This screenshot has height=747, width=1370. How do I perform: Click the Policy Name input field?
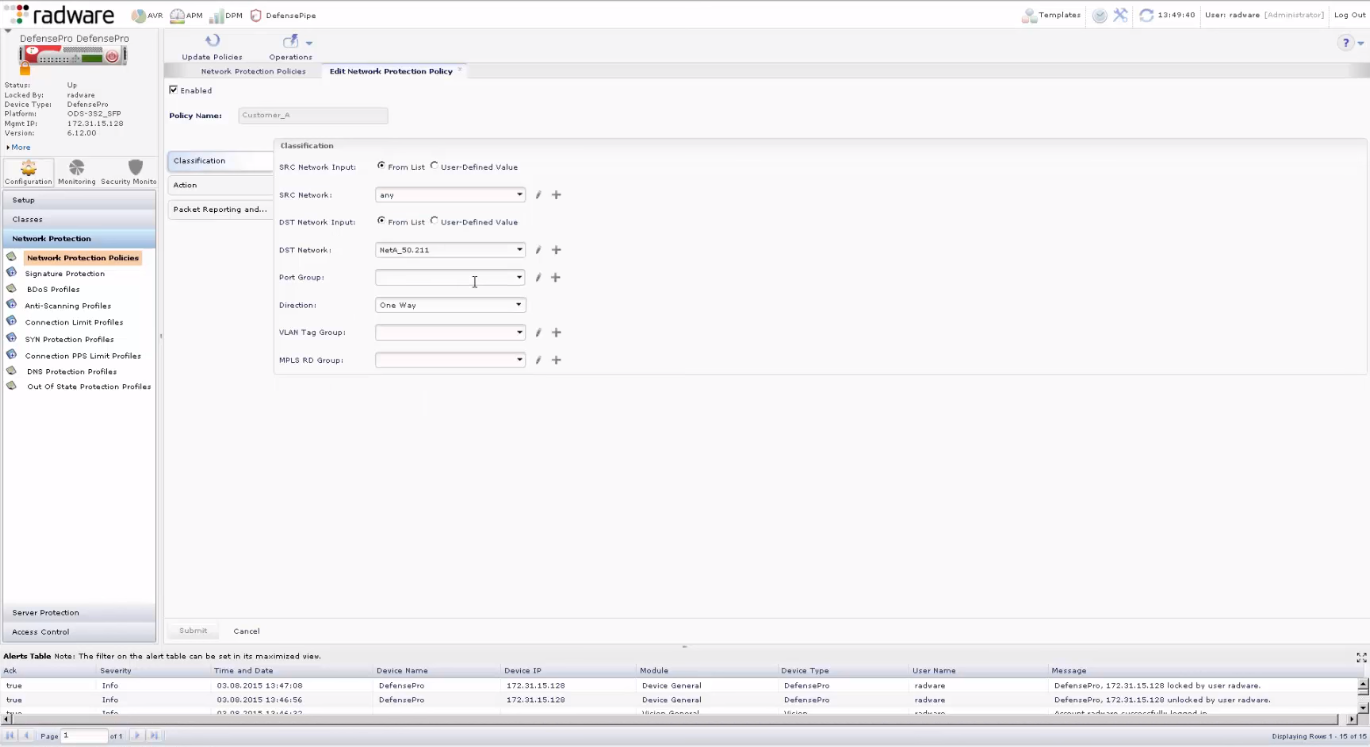click(x=313, y=115)
